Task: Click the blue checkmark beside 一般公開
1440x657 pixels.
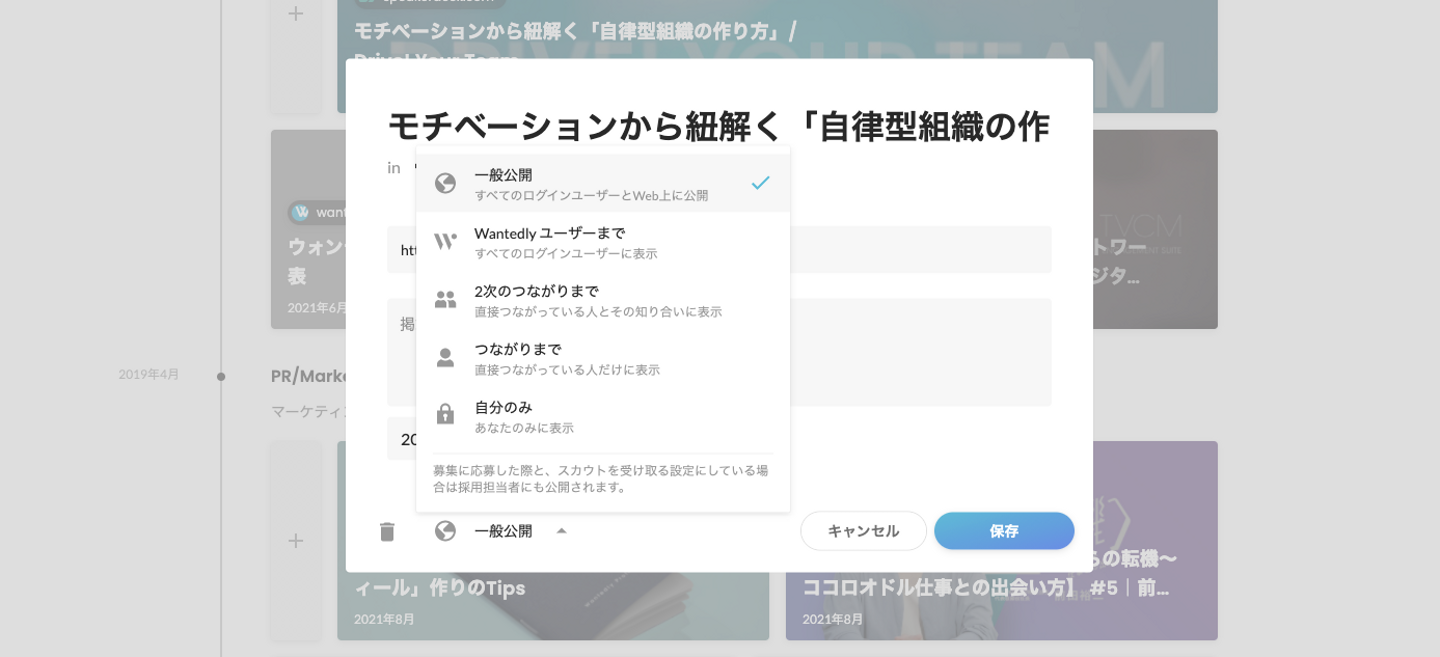Action: (760, 183)
